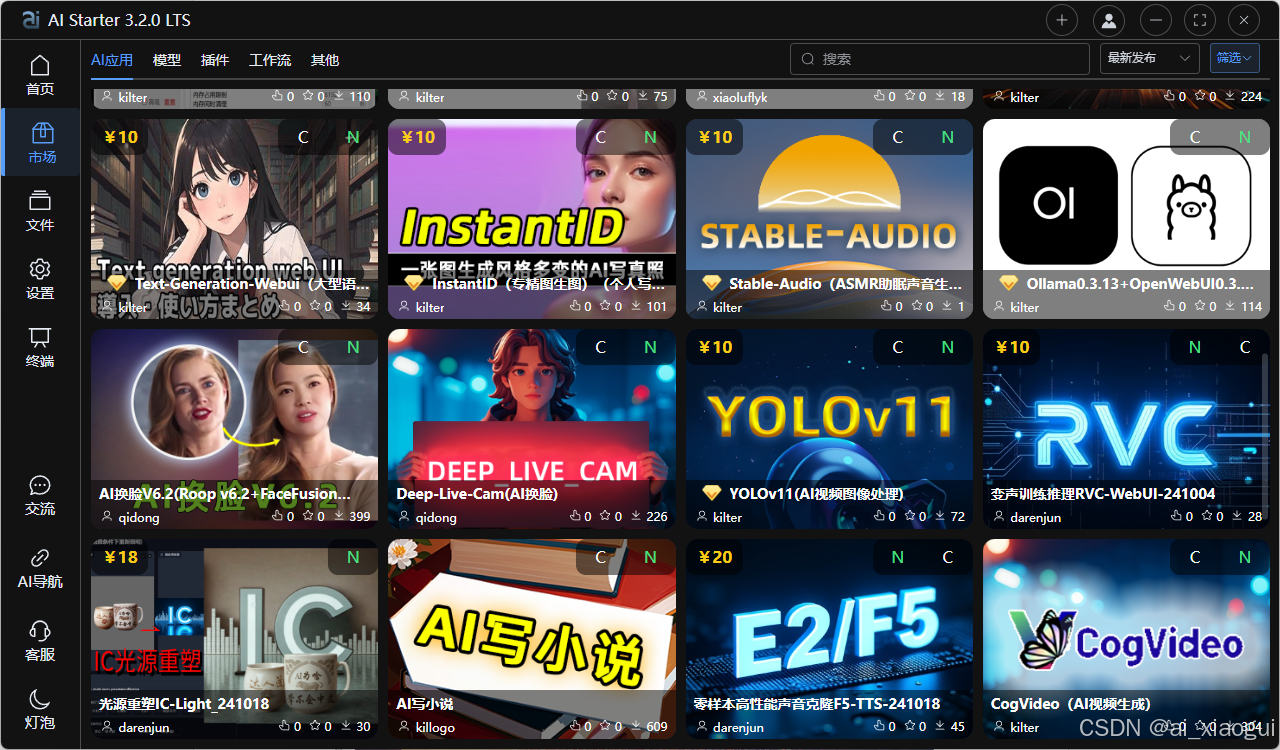Switch to the AI应用 tab

(112, 60)
